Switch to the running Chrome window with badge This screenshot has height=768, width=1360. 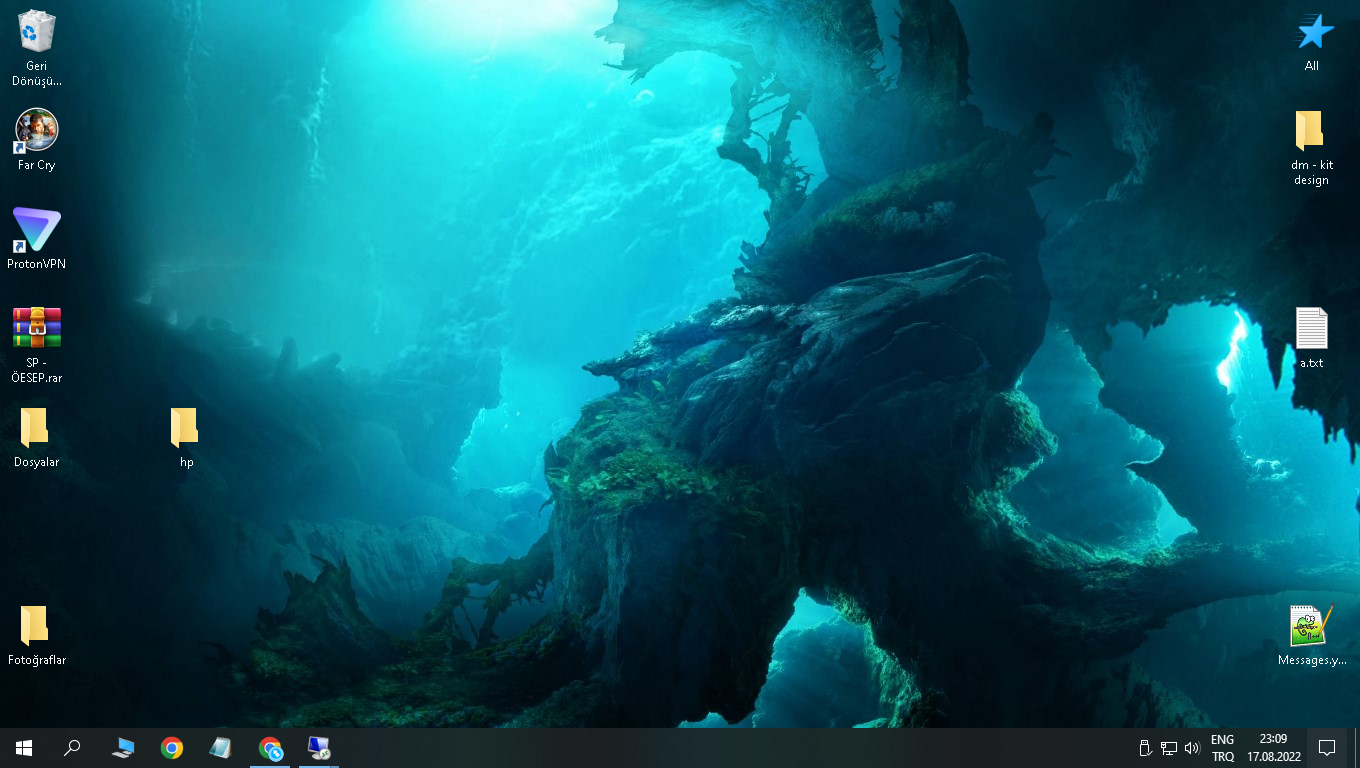click(x=270, y=747)
